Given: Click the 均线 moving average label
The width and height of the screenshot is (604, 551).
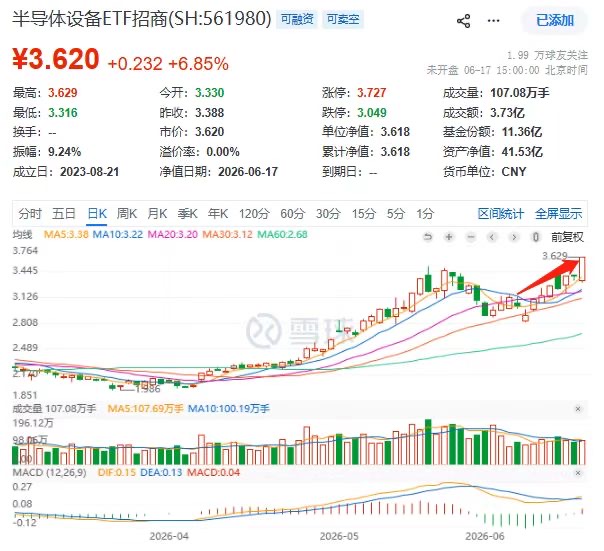Looking at the screenshot, I should (x=23, y=234).
